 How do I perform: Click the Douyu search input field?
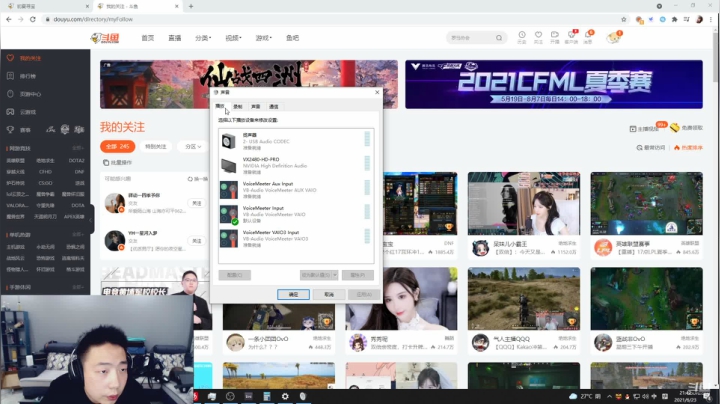point(471,38)
